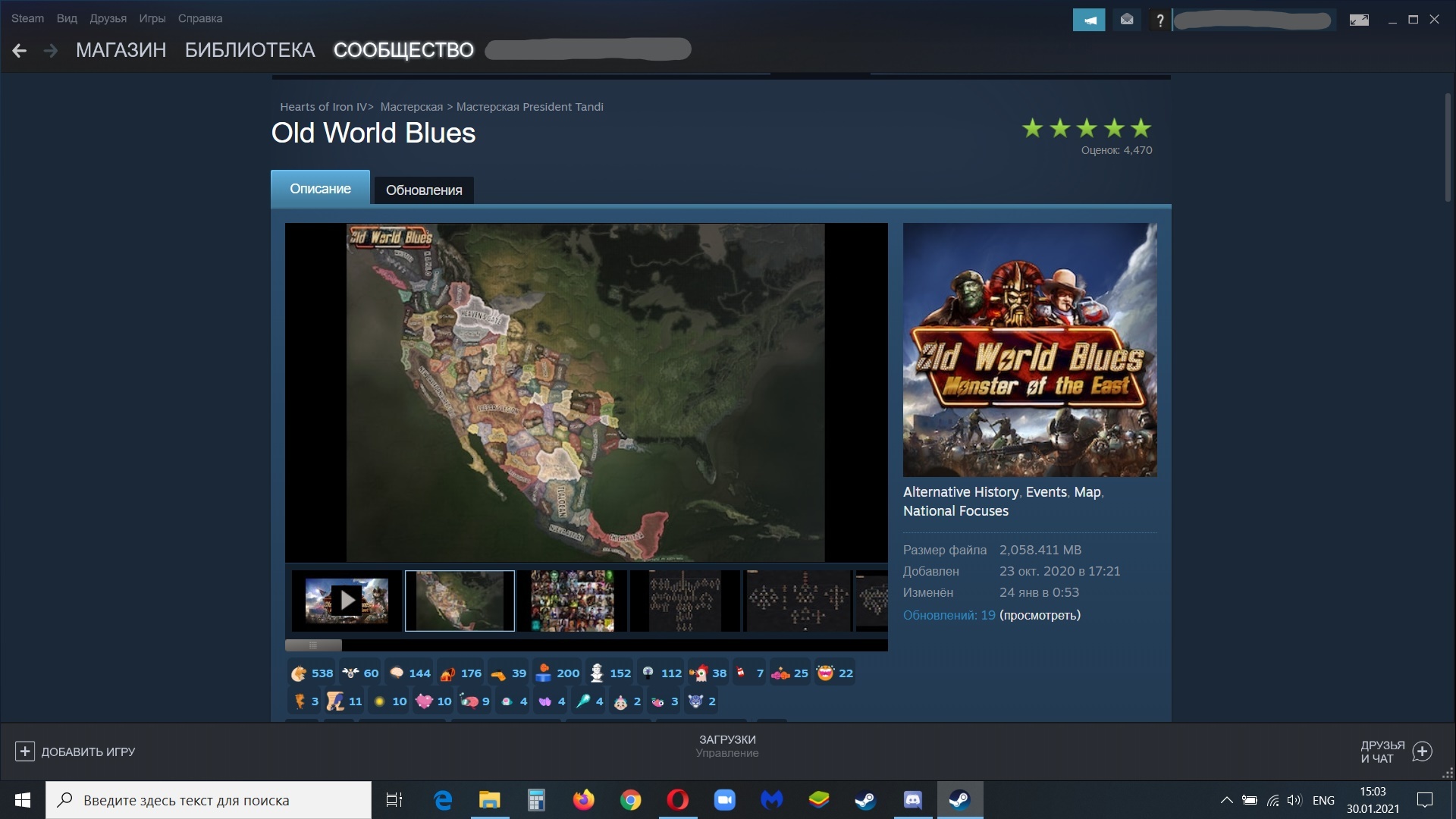Switch to Big Picture mode icon

point(1359,20)
